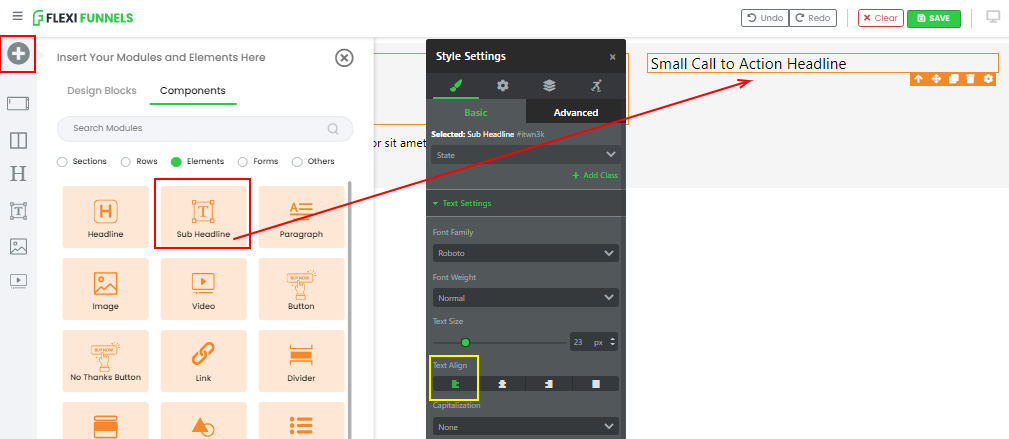Screen dimensions: 1009x439
Task: Choose the Divider element card
Action: tap(301, 361)
